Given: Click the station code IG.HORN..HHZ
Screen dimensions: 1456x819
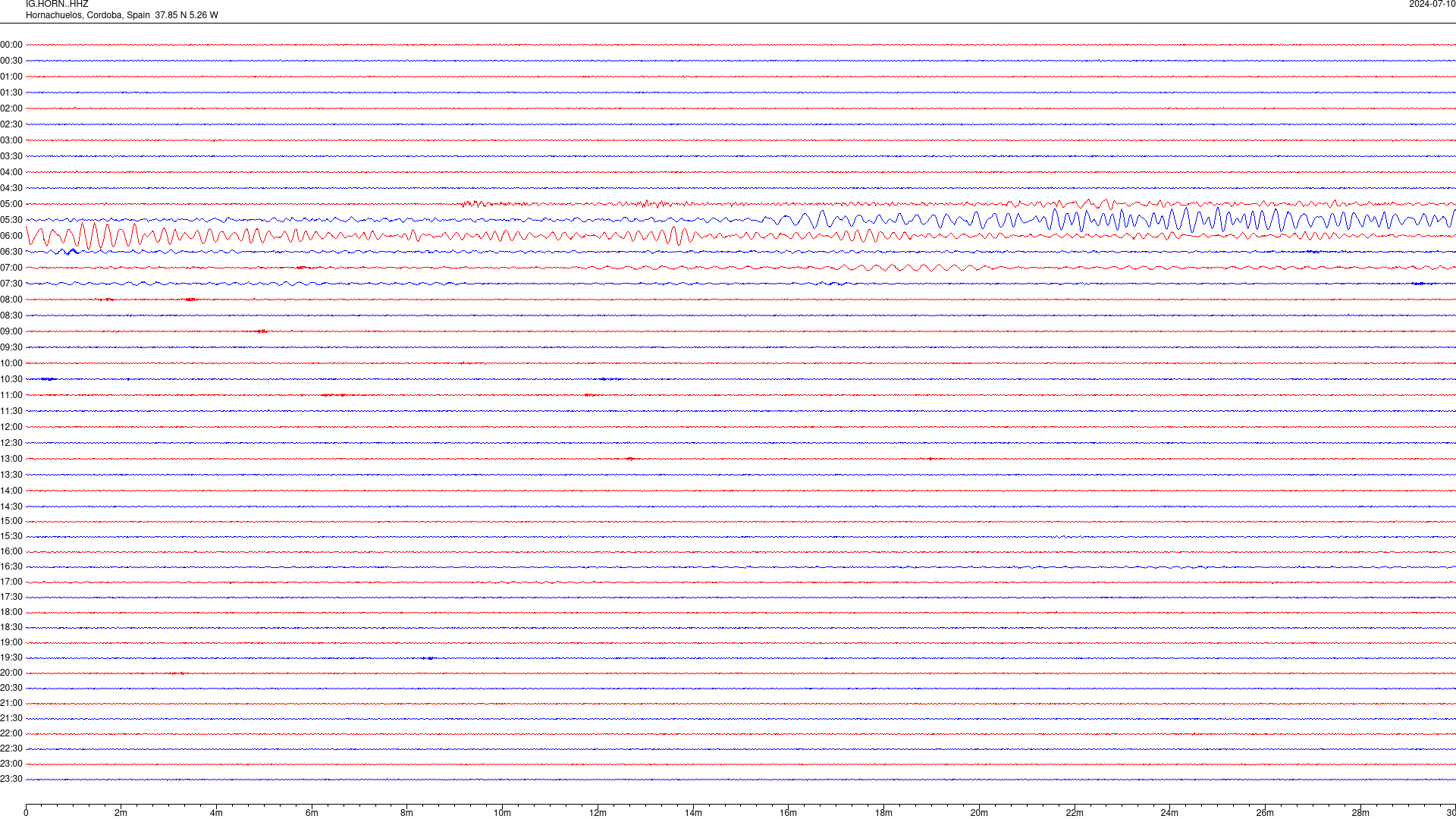Looking at the screenshot, I should tap(57, 5).
